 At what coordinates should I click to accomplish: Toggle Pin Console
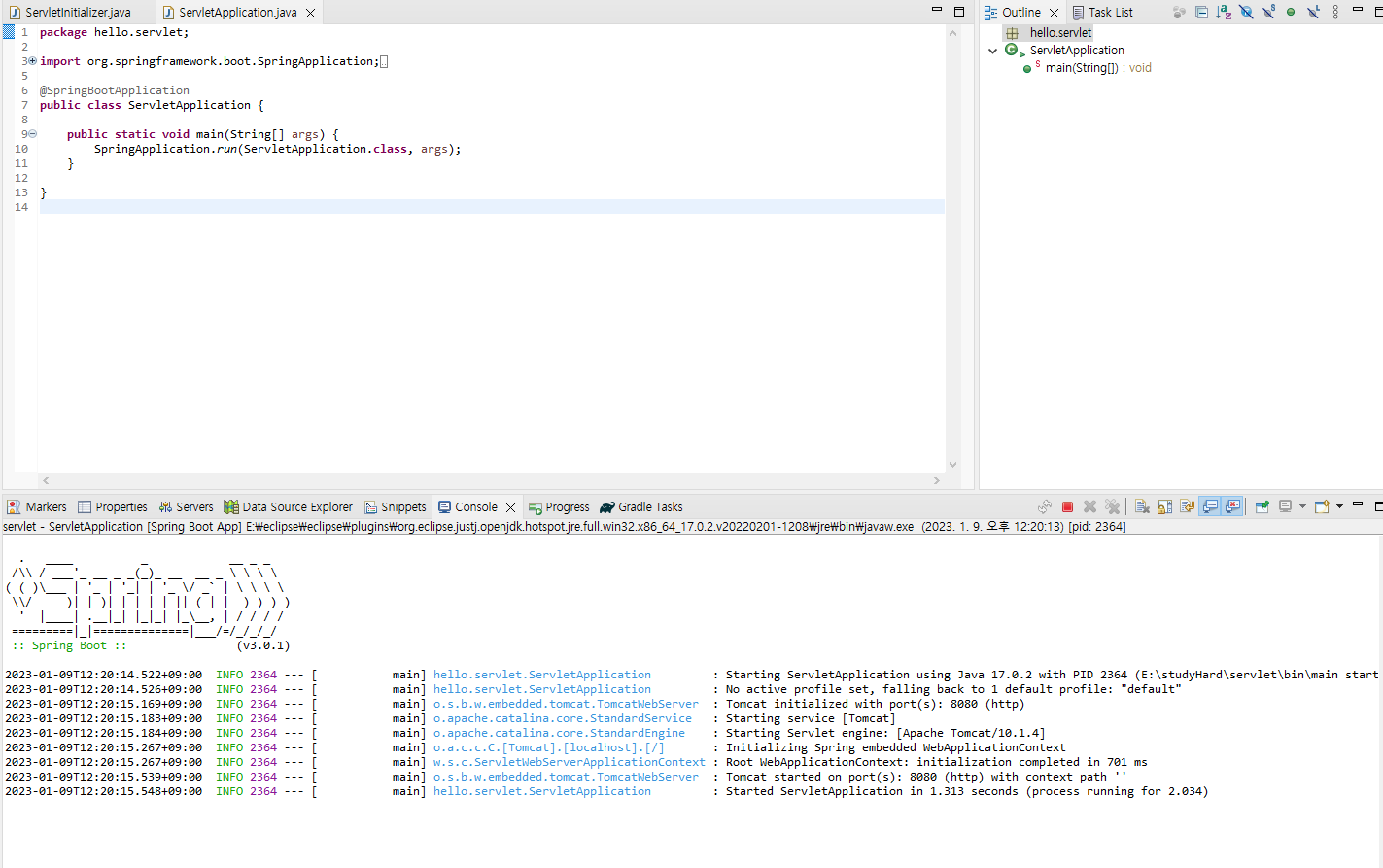1262,506
